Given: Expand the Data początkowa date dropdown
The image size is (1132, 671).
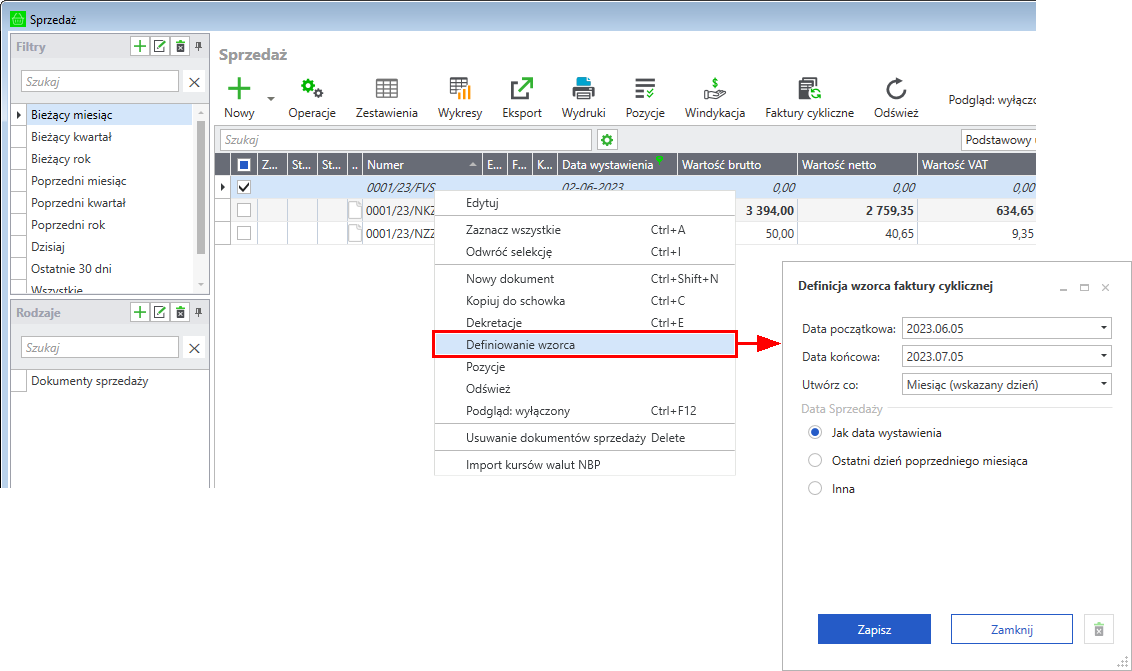Looking at the screenshot, I should [x=1102, y=328].
